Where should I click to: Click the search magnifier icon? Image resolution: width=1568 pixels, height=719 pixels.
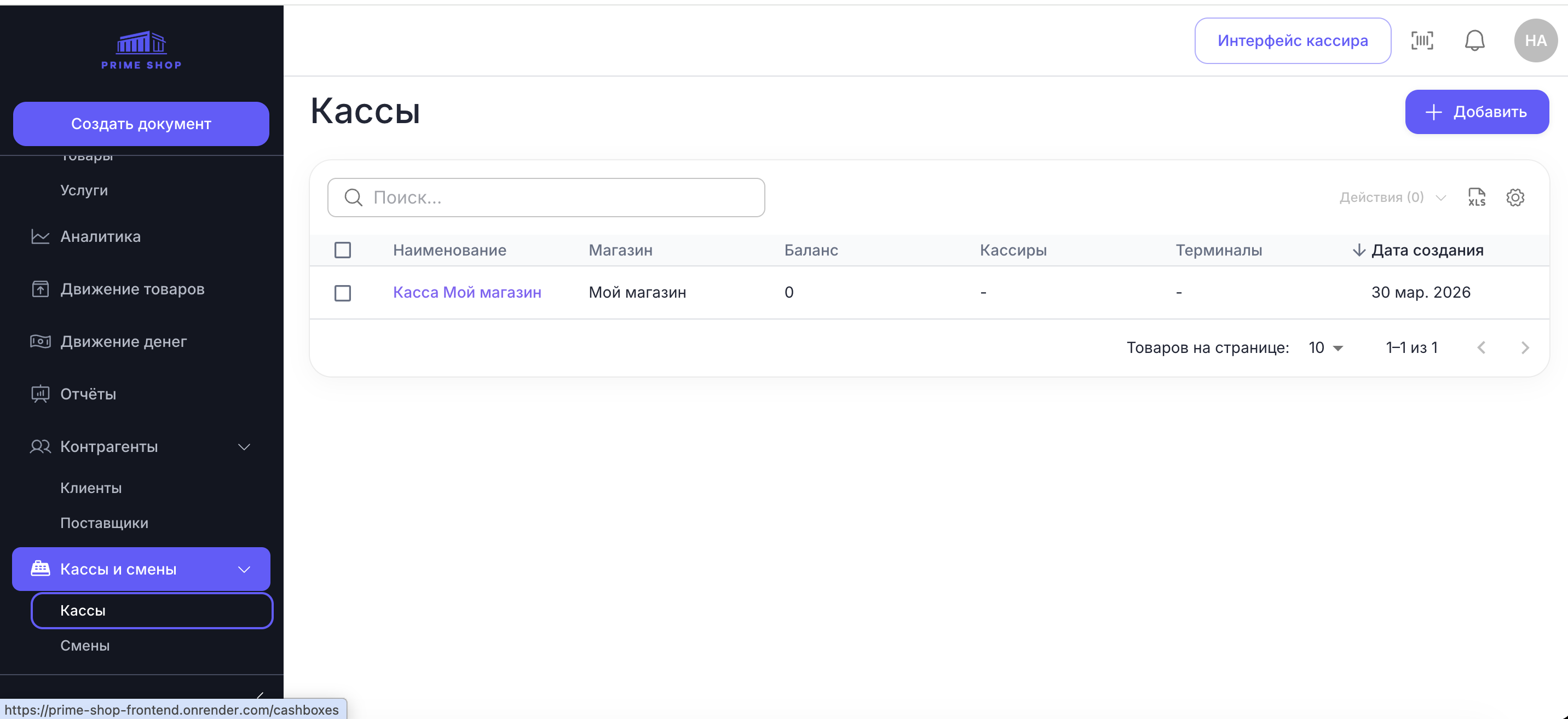pos(353,197)
